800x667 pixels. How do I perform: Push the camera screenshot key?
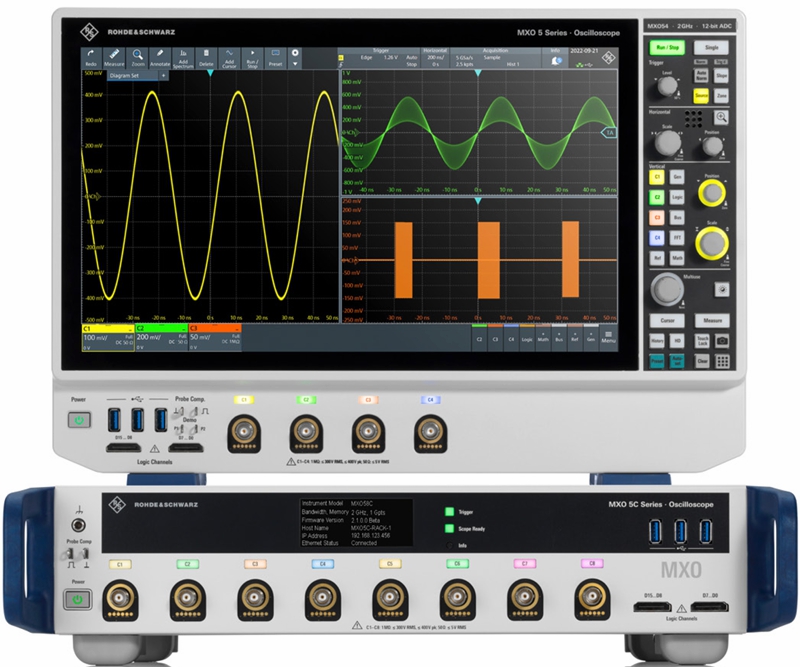[x=722, y=340]
